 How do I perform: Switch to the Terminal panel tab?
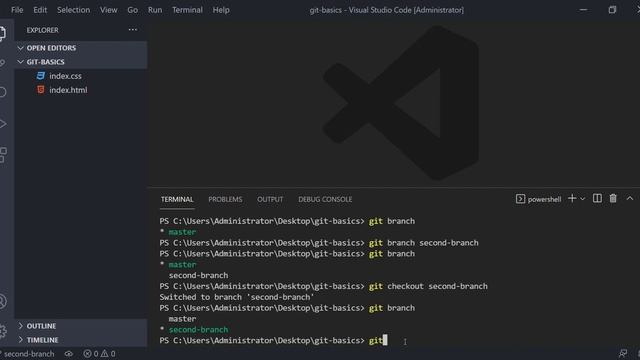point(177,199)
